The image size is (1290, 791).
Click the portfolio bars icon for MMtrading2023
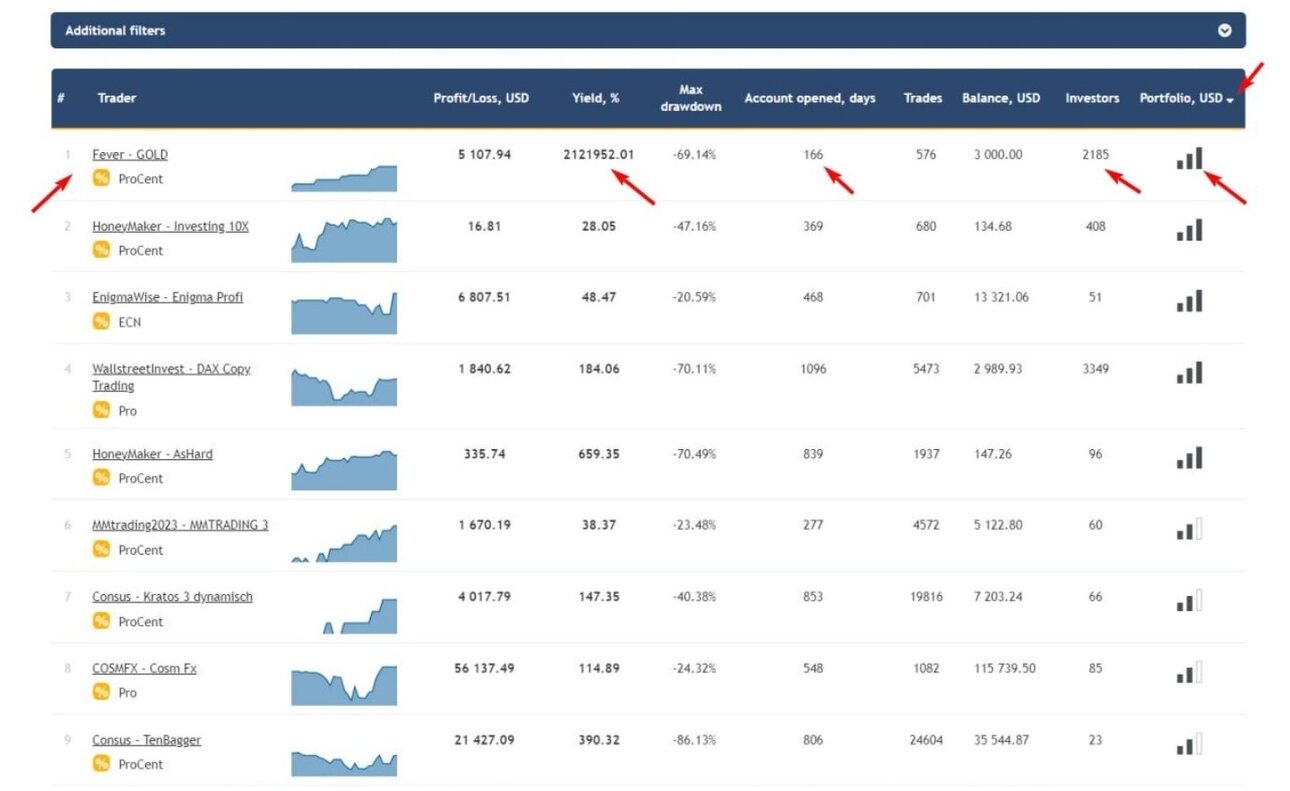tap(1189, 529)
